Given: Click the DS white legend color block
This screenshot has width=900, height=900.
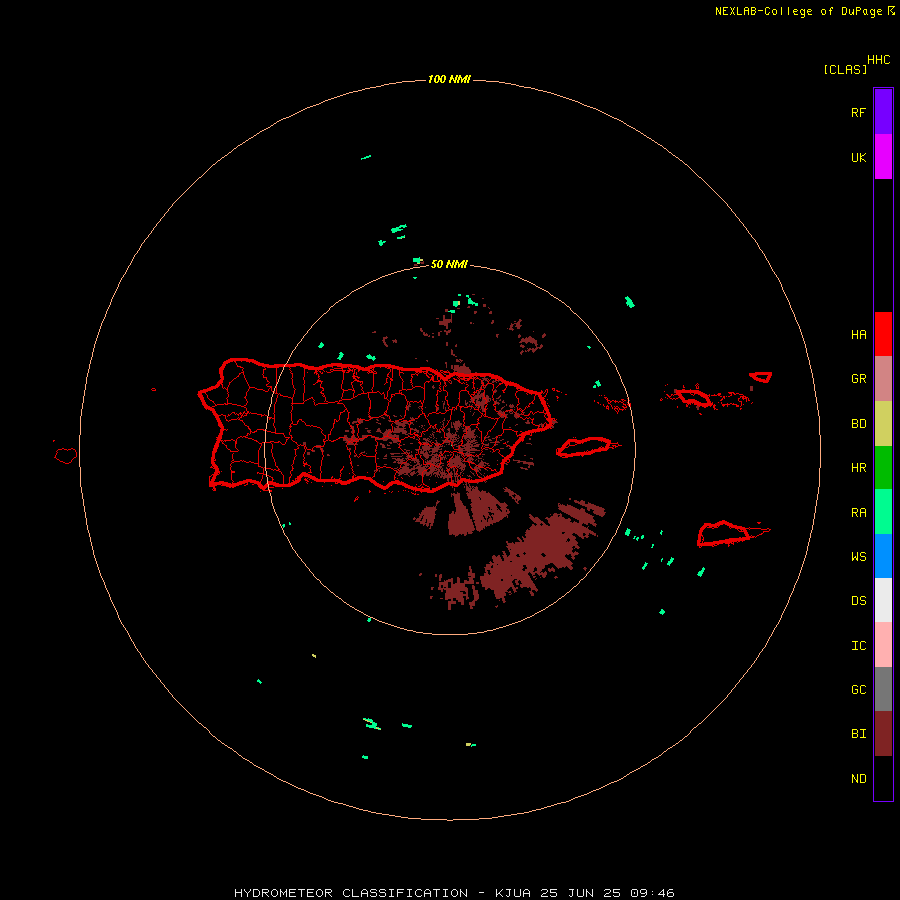Looking at the screenshot, I should pos(883,600).
